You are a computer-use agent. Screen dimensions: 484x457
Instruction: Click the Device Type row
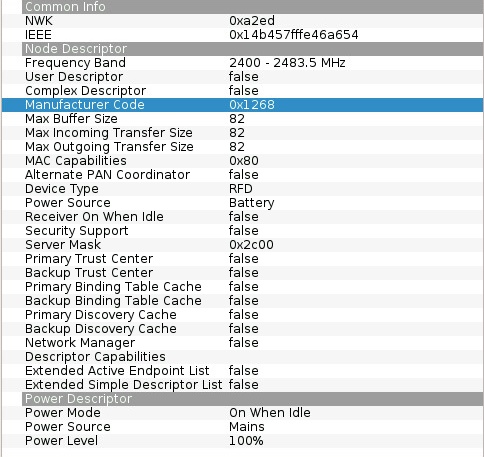tap(243, 189)
